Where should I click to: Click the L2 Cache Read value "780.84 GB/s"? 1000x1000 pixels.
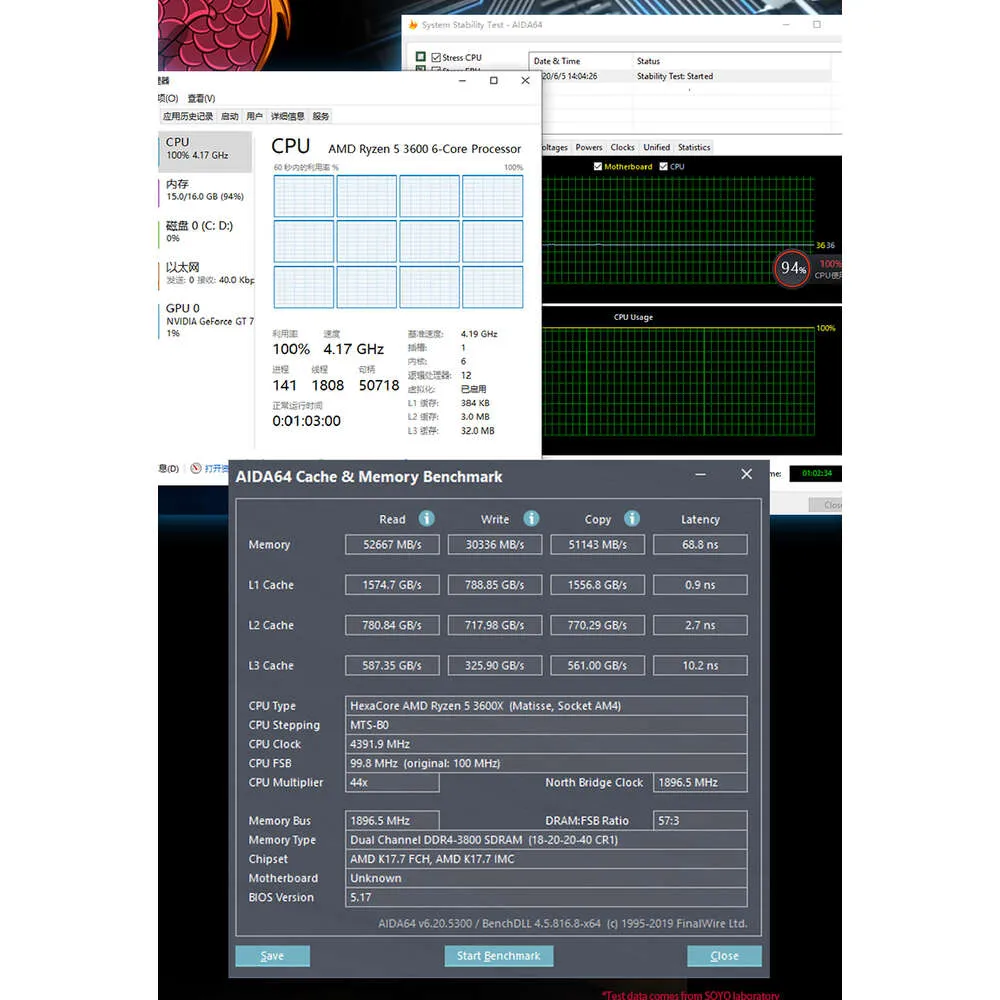click(392, 625)
